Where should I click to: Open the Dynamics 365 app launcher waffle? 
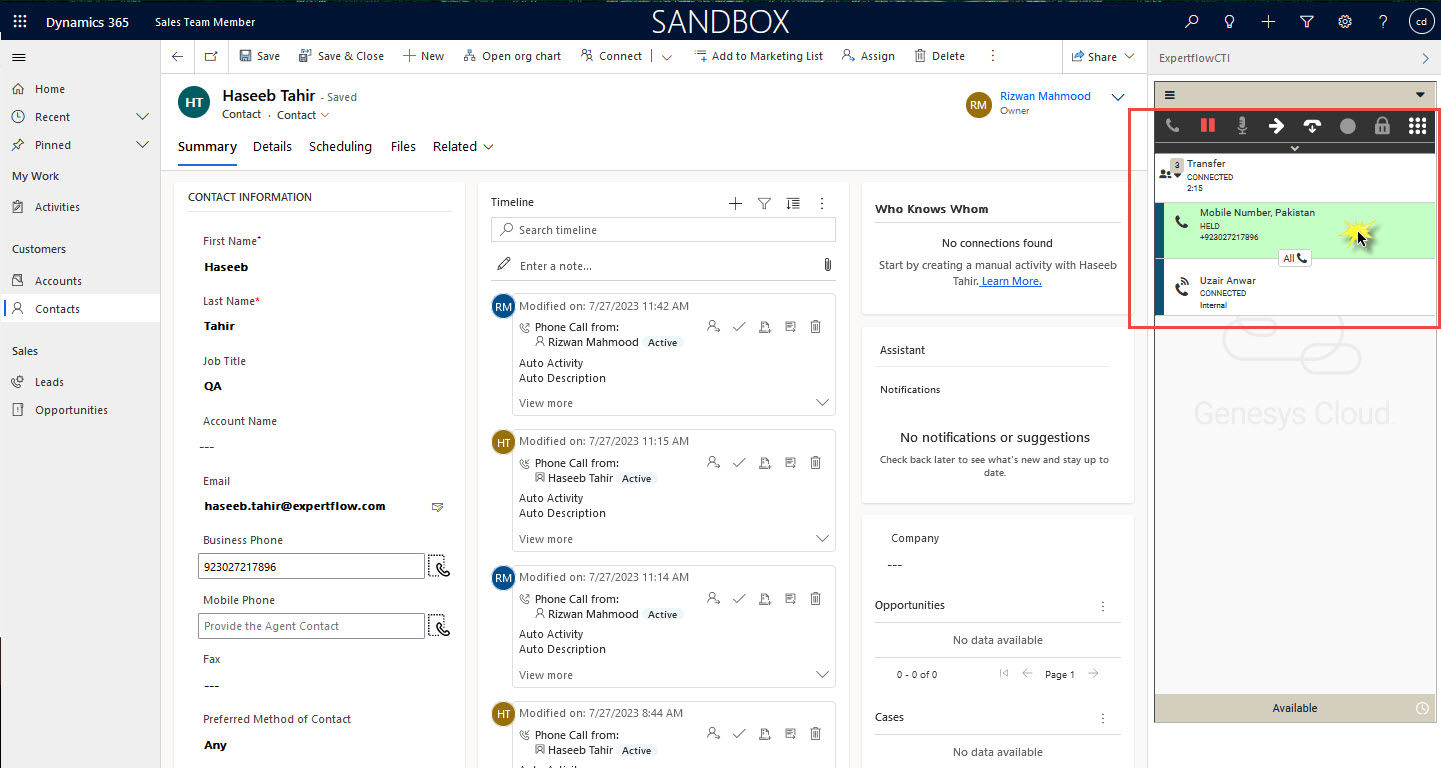(20, 21)
